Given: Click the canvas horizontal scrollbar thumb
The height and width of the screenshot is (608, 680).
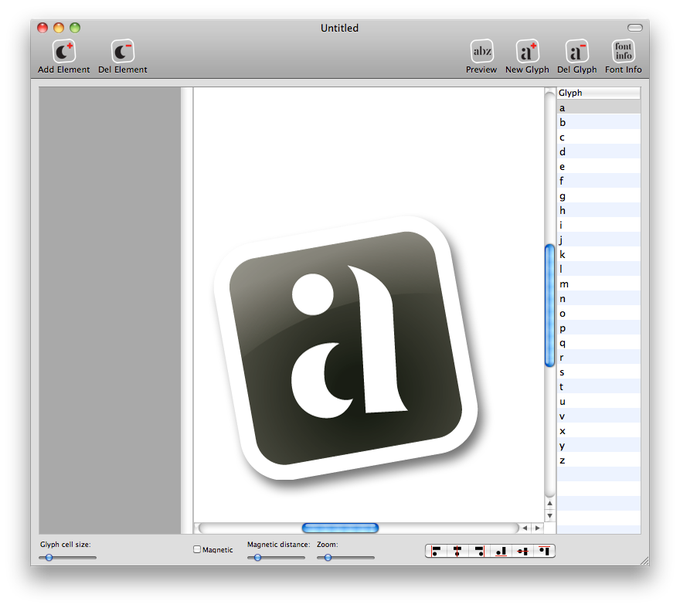Looking at the screenshot, I should (340, 528).
